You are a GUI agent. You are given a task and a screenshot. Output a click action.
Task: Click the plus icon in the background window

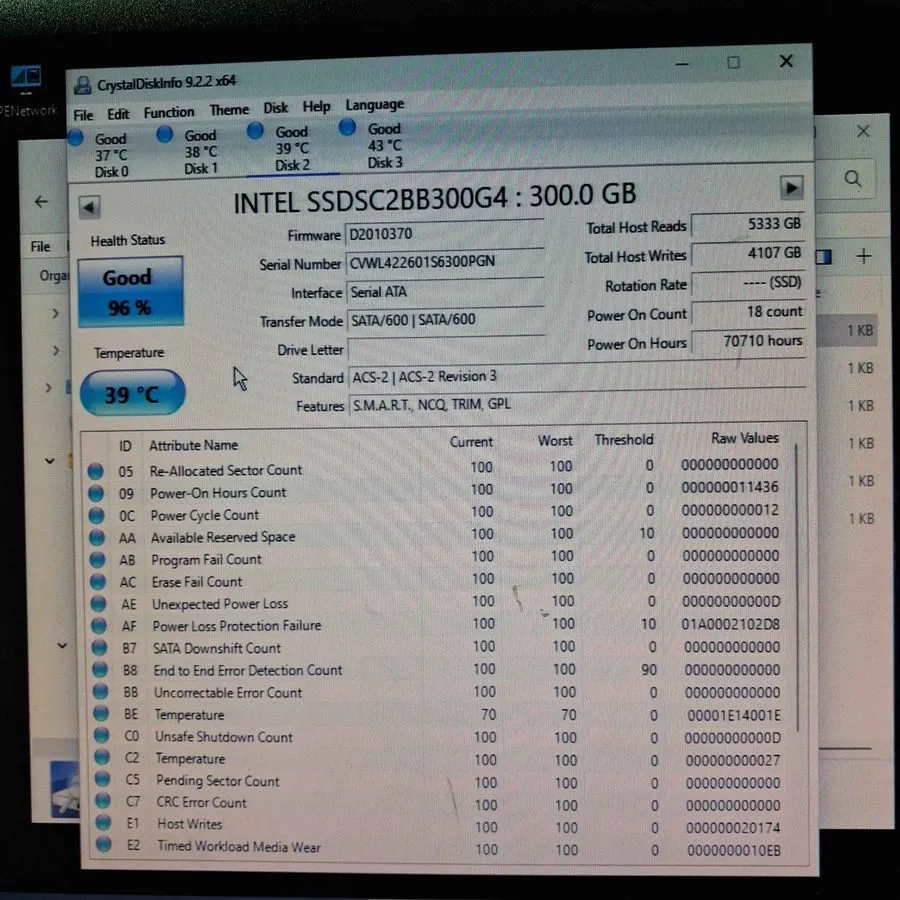863,257
